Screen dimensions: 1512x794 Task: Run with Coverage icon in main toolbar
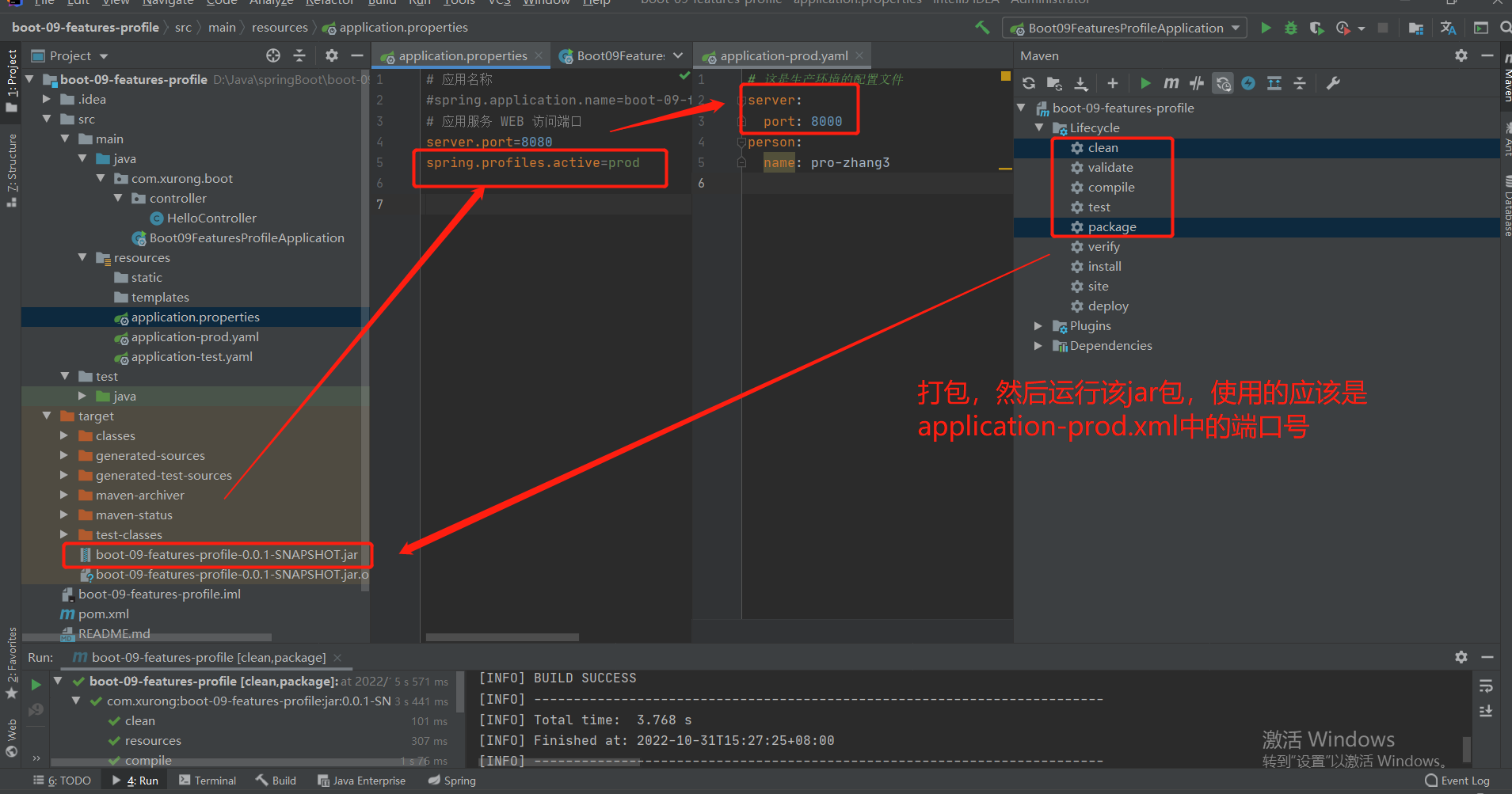point(1316,28)
